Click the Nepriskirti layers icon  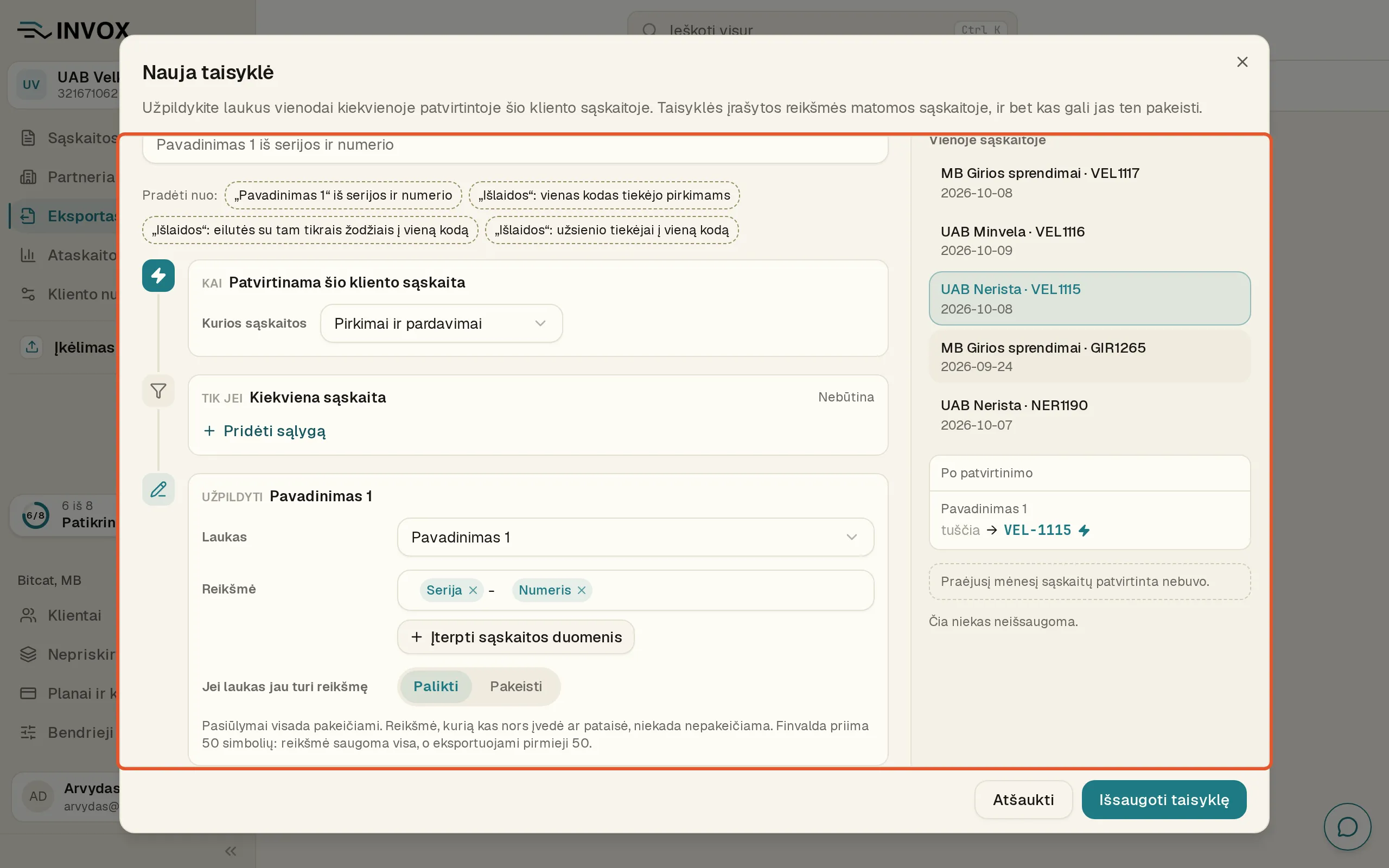[x=28, y=654]
